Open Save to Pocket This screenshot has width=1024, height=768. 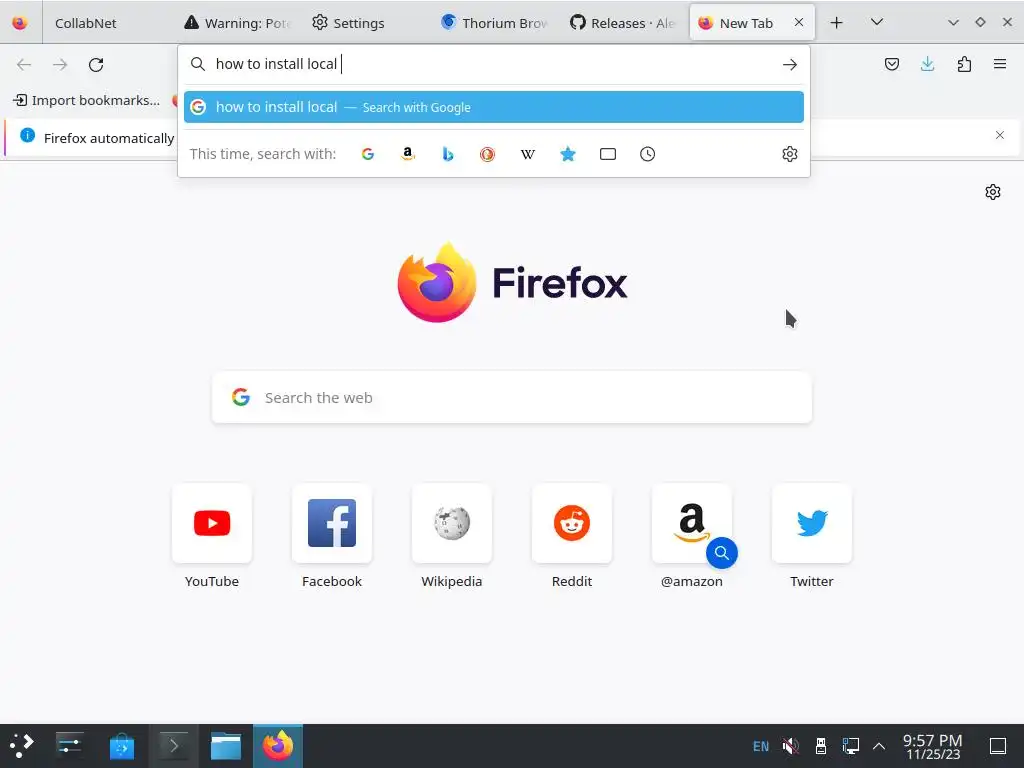[x=891, y=64]
